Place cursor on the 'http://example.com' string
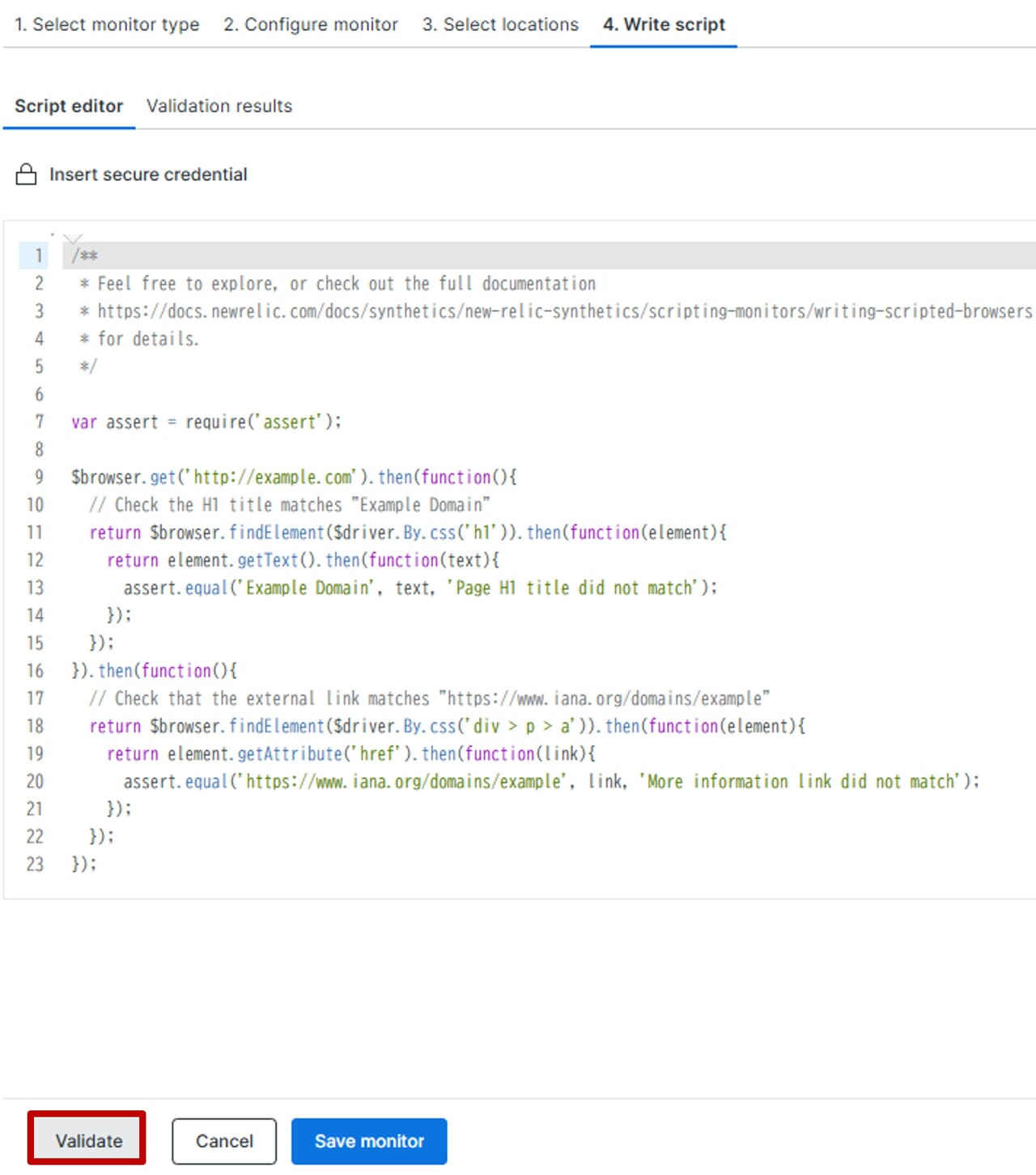This screenshot has height=1175, width=1036. click(272, 477)
